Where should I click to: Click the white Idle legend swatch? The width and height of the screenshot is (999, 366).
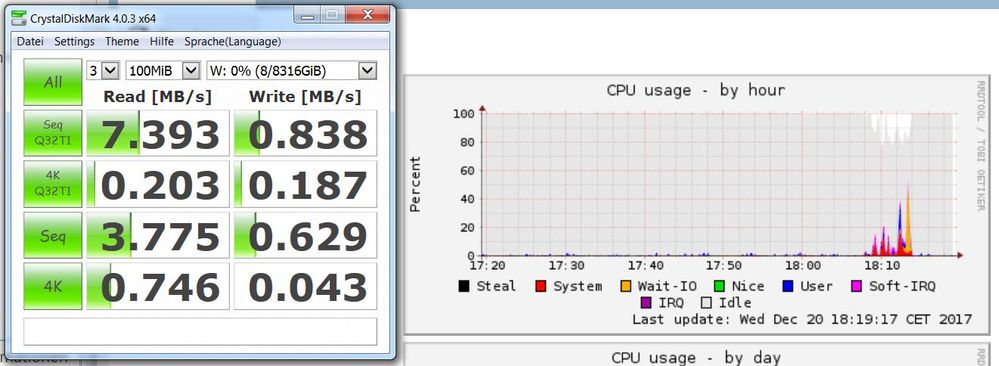click(x=707, y=303)
